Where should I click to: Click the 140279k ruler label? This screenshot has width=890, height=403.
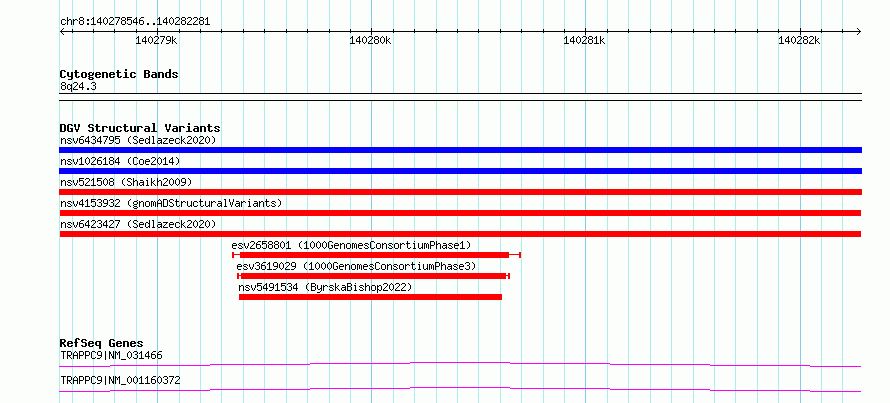click(x=157, y=41)
